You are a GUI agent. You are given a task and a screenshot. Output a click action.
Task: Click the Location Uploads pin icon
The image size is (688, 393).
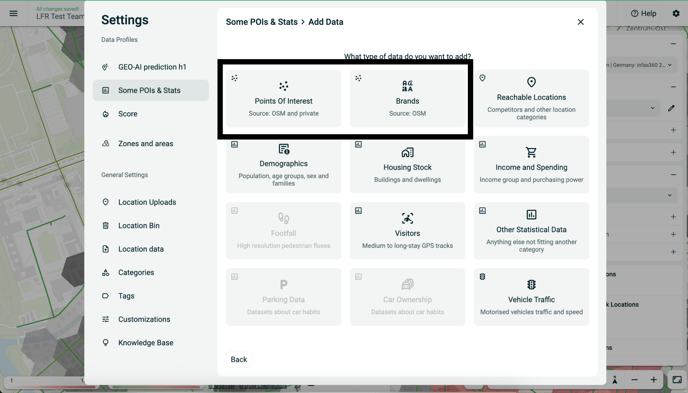click(105, 202)
